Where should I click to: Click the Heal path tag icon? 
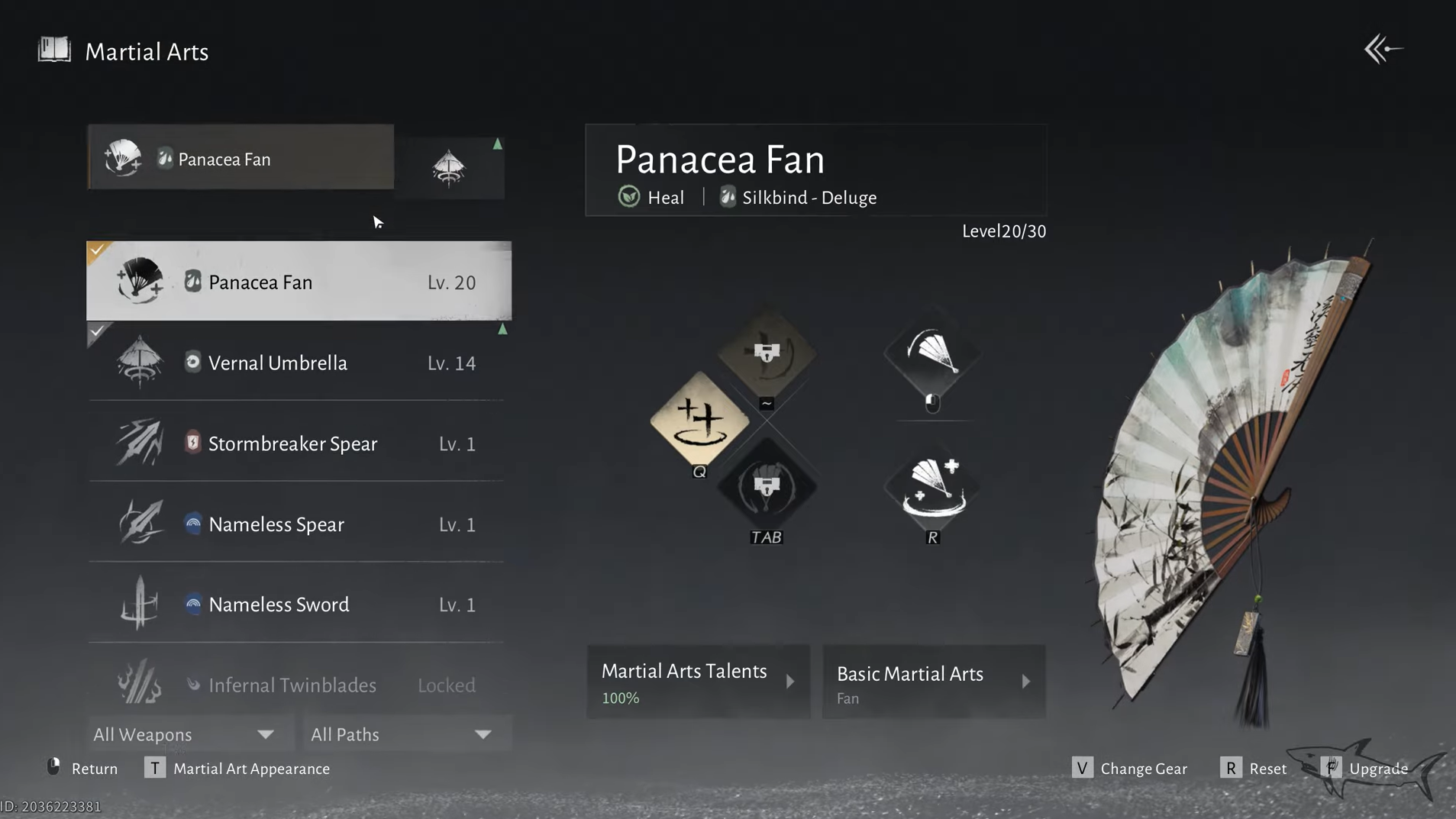point(629,197)
